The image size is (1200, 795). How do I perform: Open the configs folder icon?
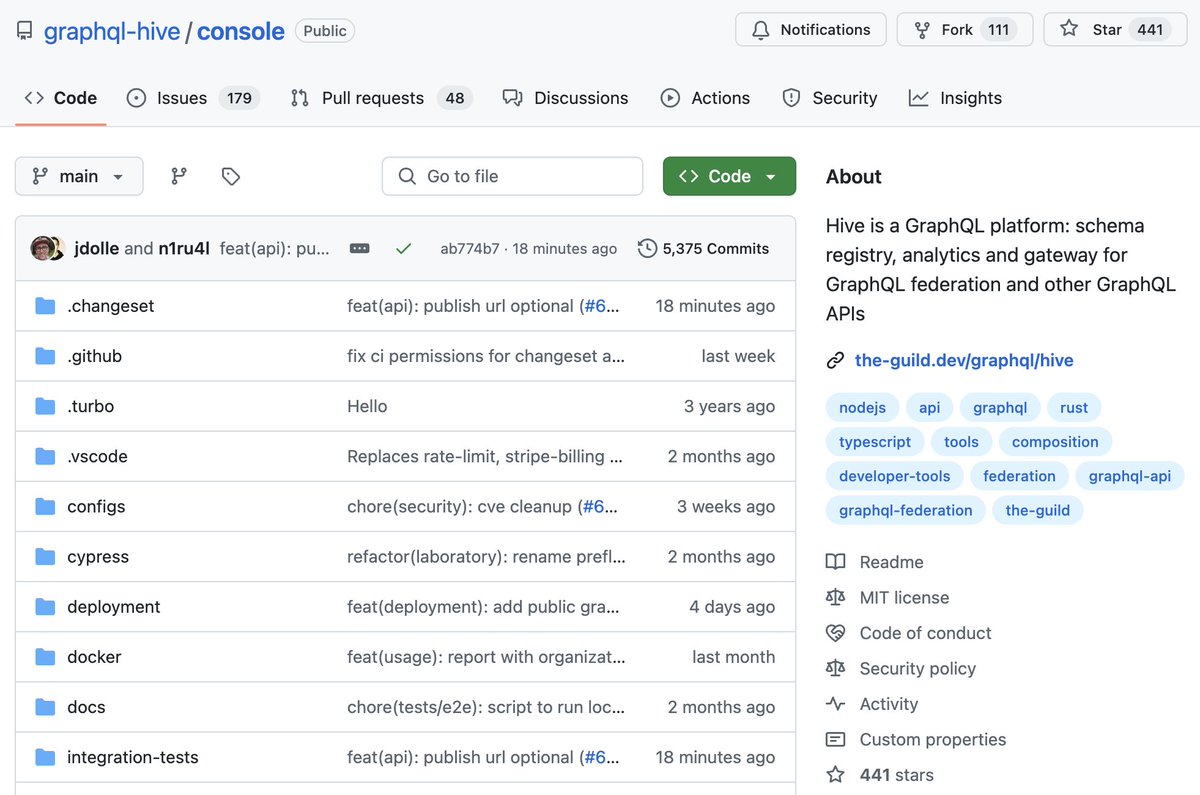(45, 506)
